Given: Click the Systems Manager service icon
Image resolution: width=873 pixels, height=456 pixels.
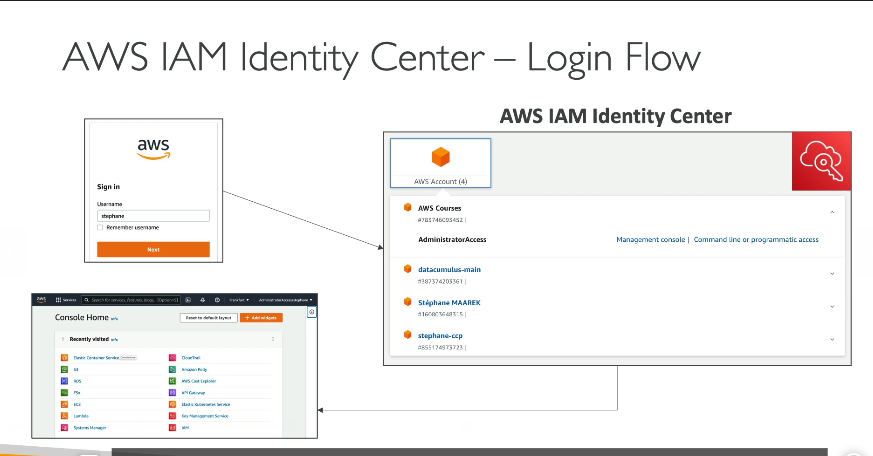Looking at the screenshot, I should 64,428.
